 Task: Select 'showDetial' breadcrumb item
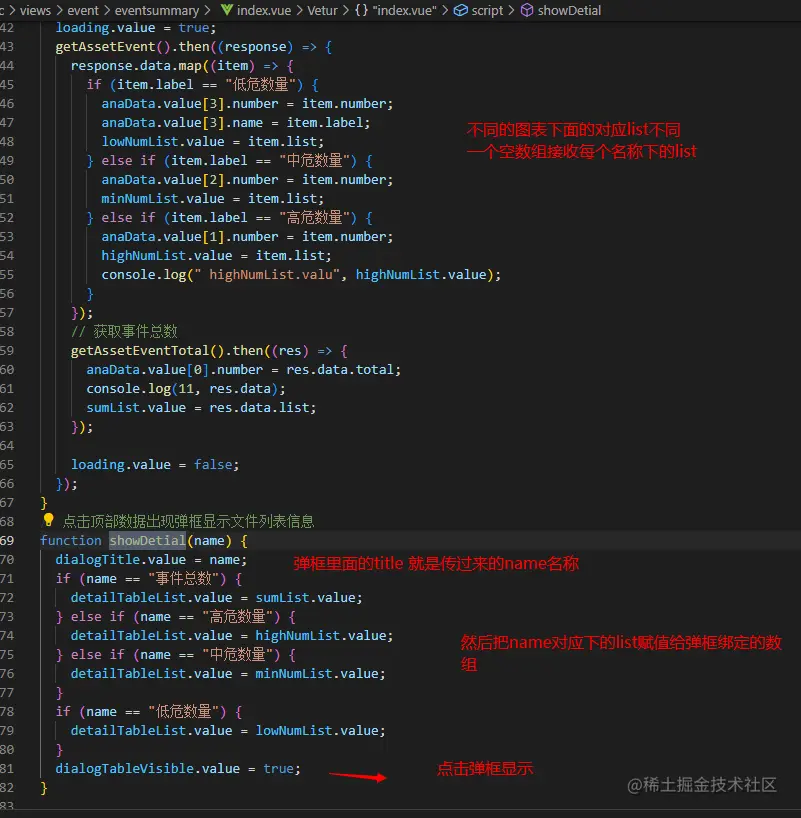pos(569,10)
